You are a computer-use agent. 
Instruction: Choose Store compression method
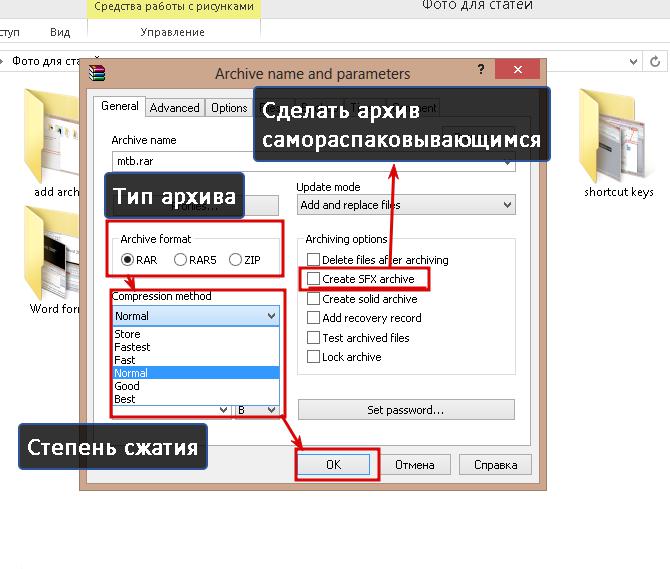tap(196, 334)
